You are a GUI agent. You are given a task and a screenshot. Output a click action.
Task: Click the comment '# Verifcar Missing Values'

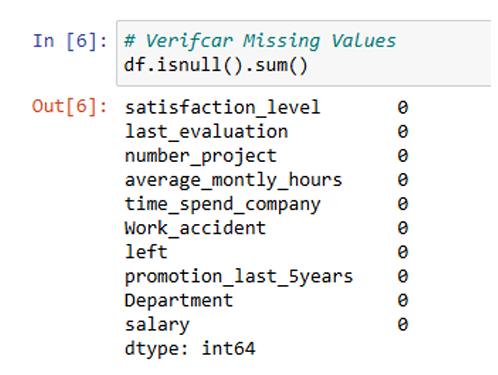point(260,41)
